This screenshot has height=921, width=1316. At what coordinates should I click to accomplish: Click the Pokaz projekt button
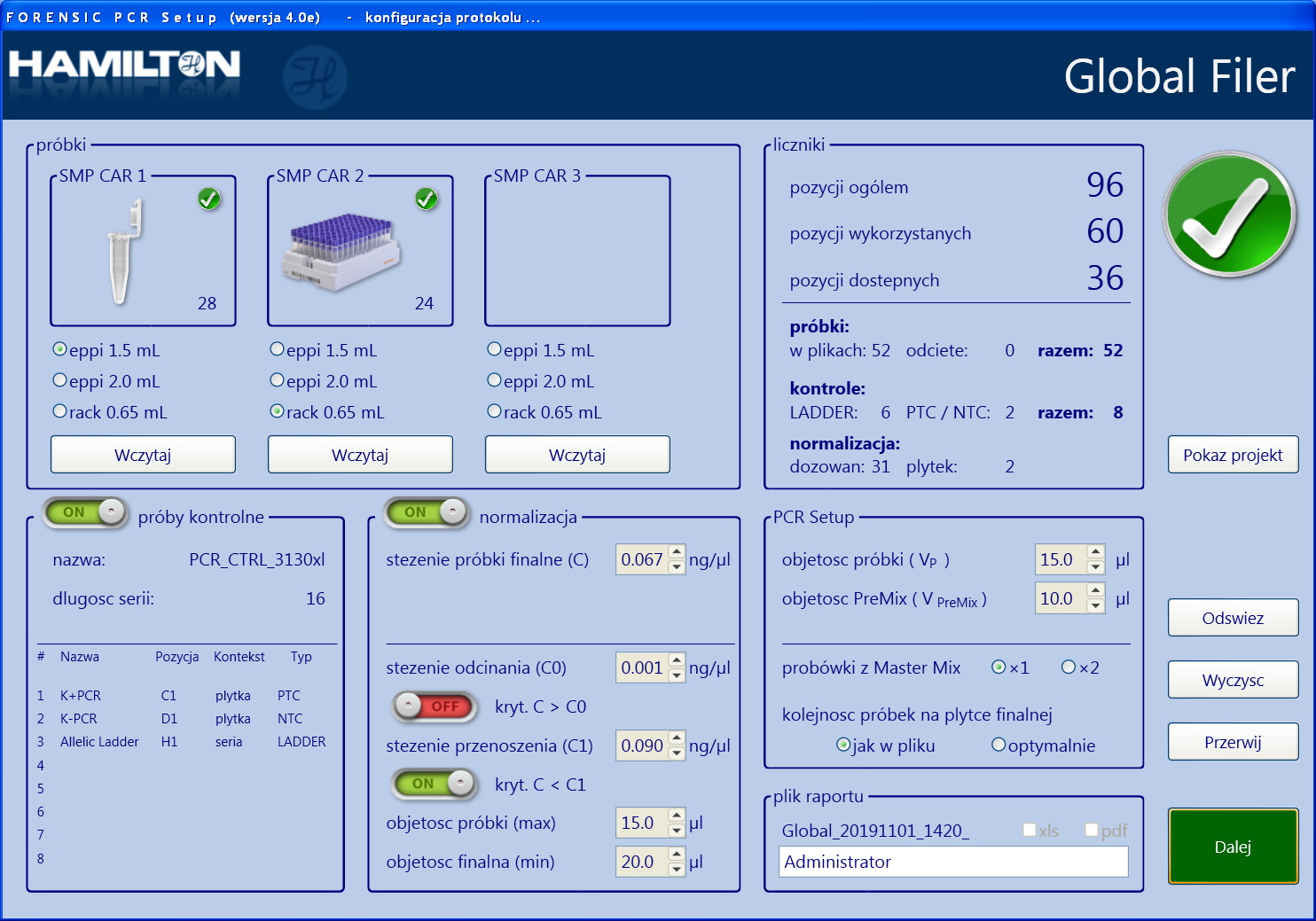coord(1233,455)
